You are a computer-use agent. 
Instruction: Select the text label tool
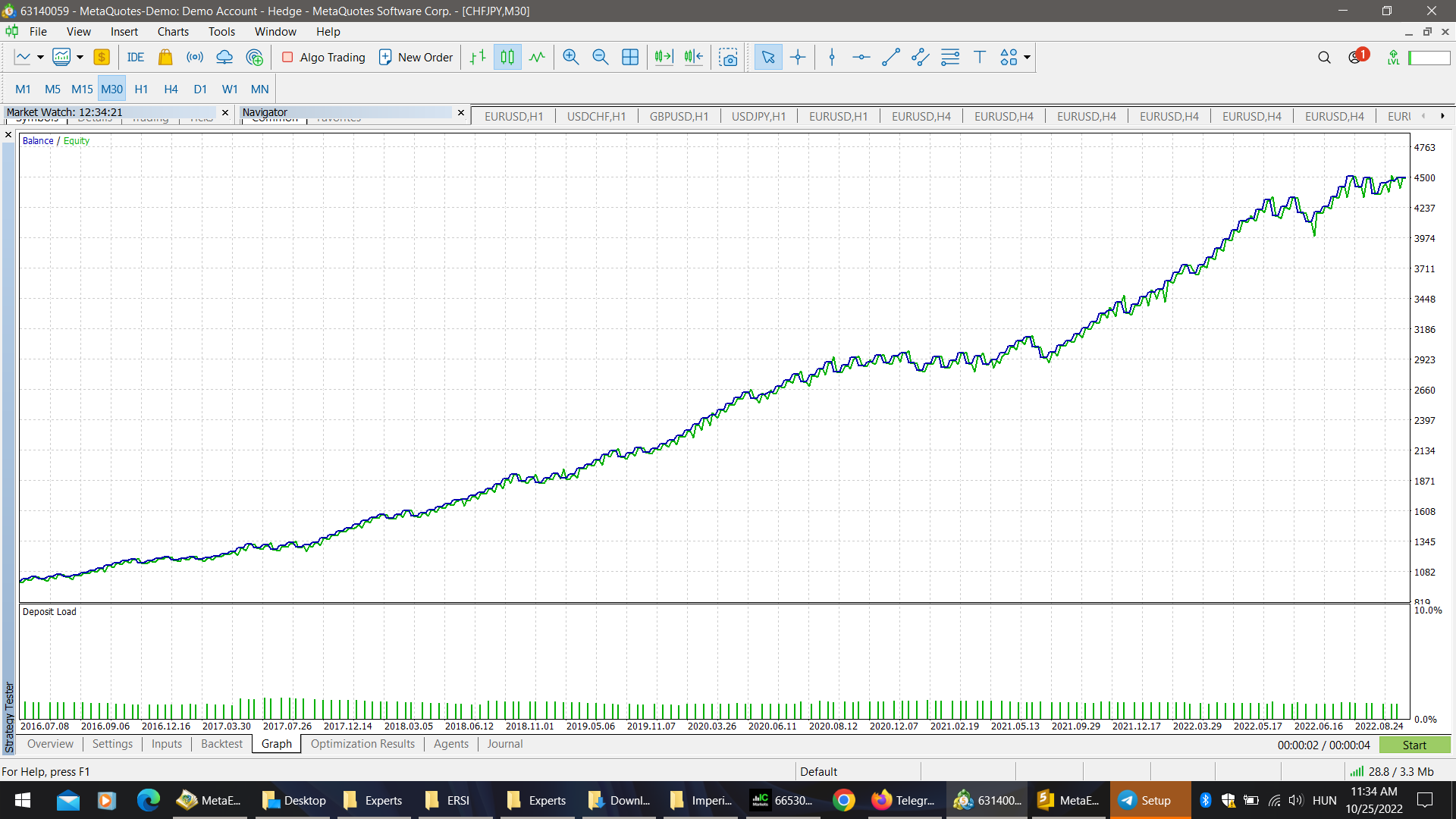pyautogui.click(x=979, y=57)
